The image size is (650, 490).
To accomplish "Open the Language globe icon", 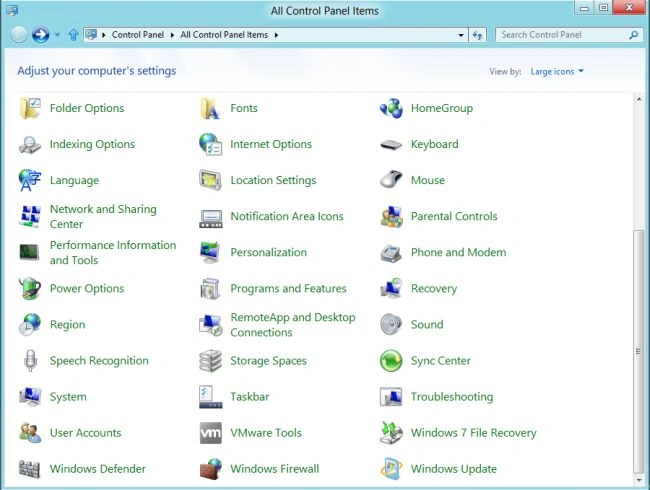I will pyautogui.click(x=30, y=180).
